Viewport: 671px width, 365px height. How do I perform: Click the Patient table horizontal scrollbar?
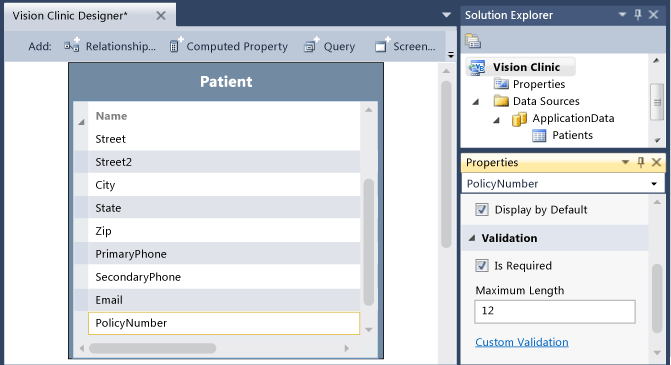click(x=214, y=348)
